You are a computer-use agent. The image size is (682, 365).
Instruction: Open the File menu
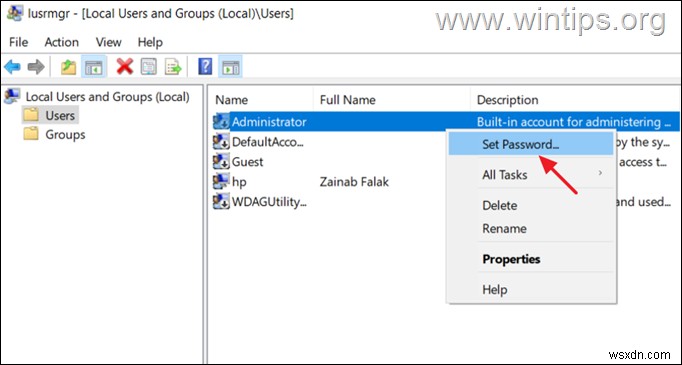point(19,42)
